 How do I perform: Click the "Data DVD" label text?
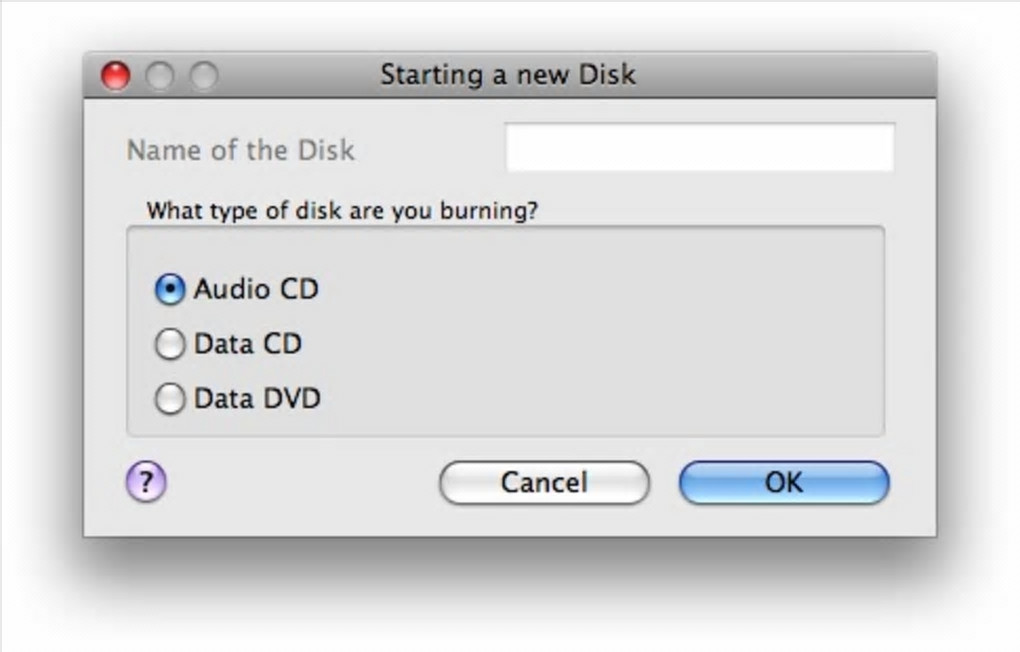257,399
